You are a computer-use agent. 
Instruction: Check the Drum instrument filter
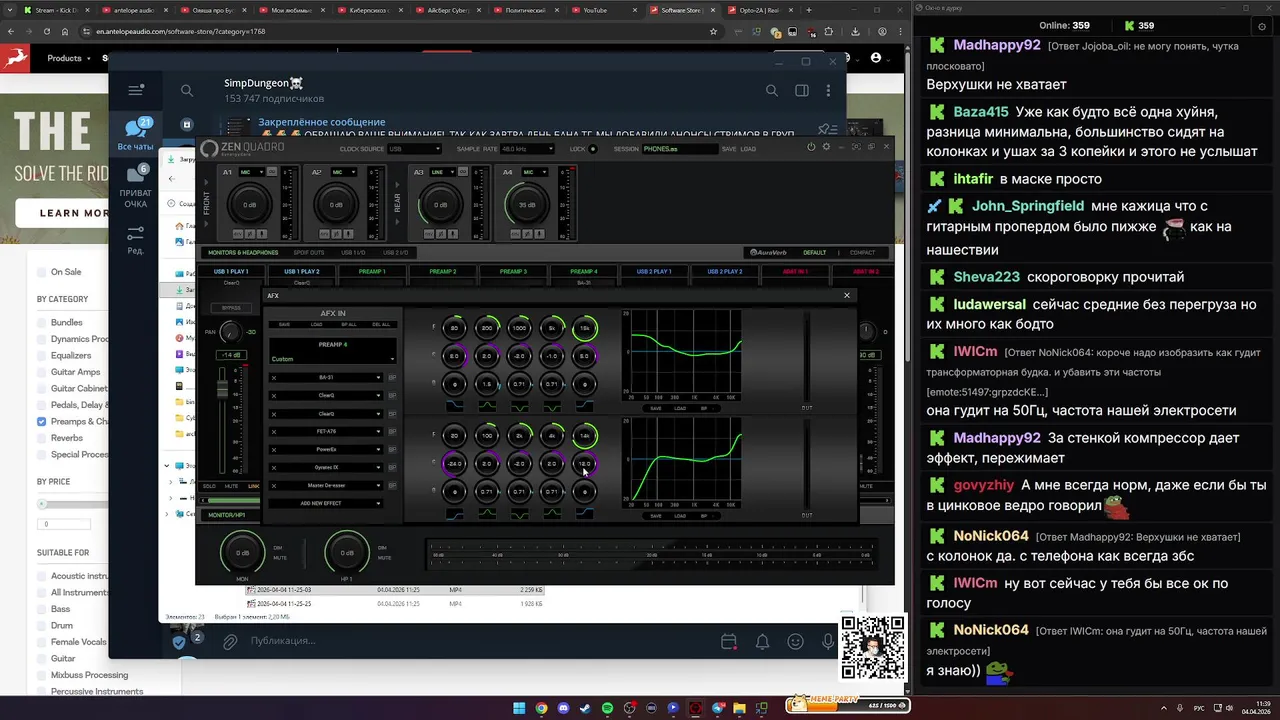pos(42,625)
